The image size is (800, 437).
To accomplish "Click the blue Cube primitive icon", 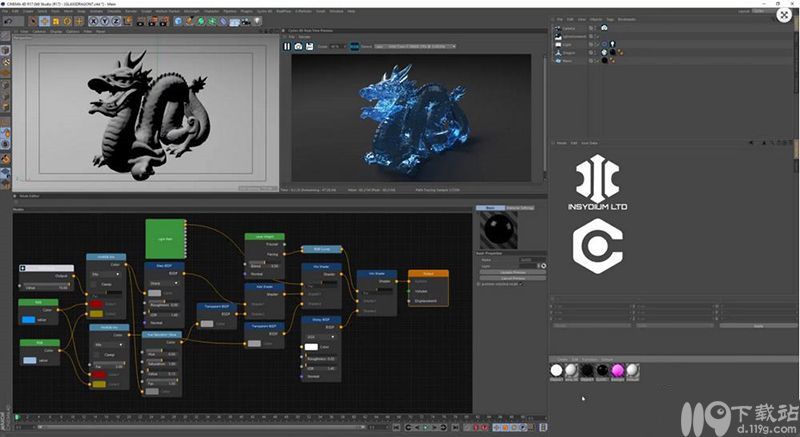I will coord(178,21).
